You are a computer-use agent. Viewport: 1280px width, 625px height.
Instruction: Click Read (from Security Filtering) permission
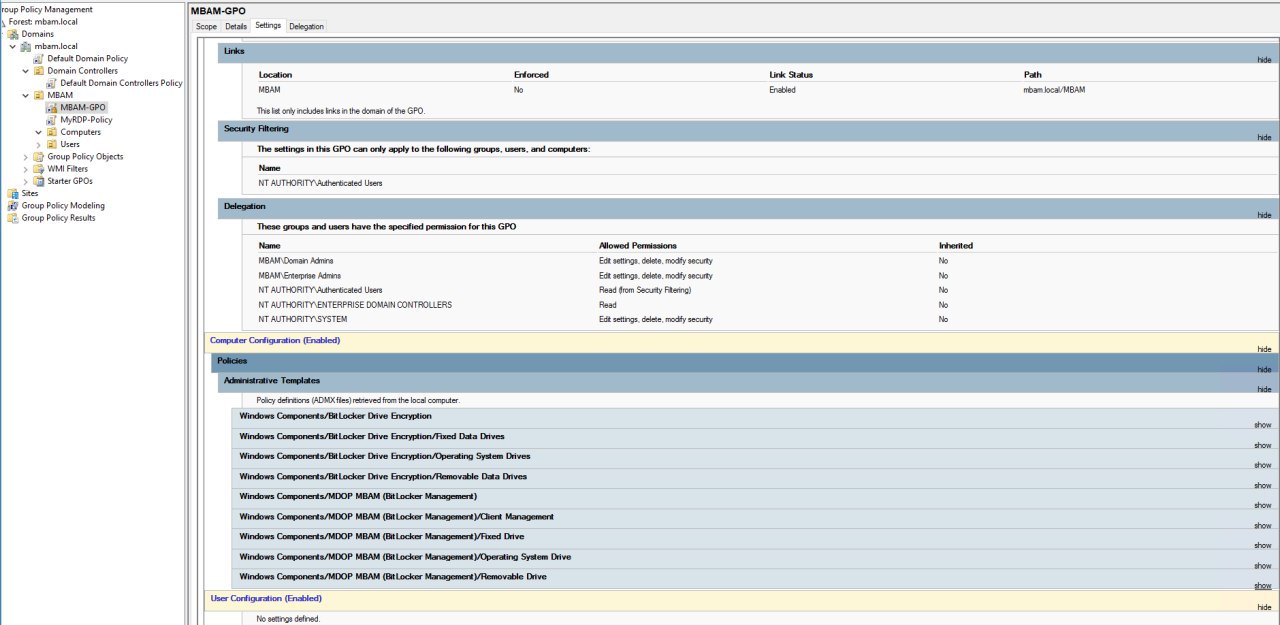tap(645, 290)
